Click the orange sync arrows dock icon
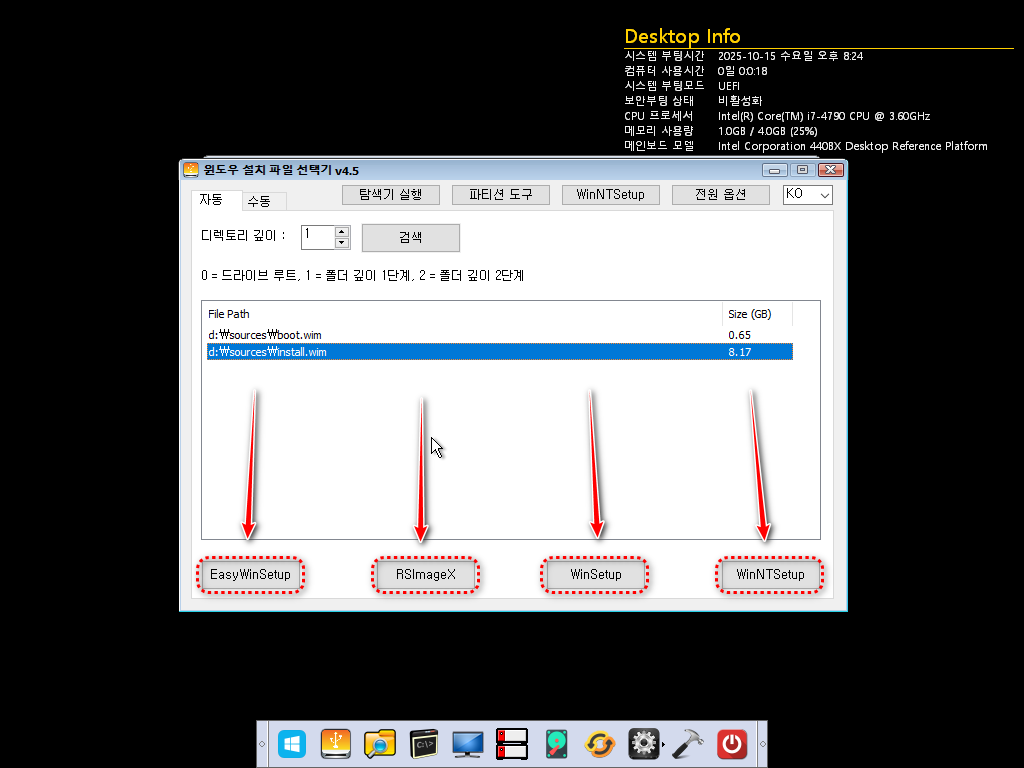Viewport: 1024px width, 768px height. [600, 744]
